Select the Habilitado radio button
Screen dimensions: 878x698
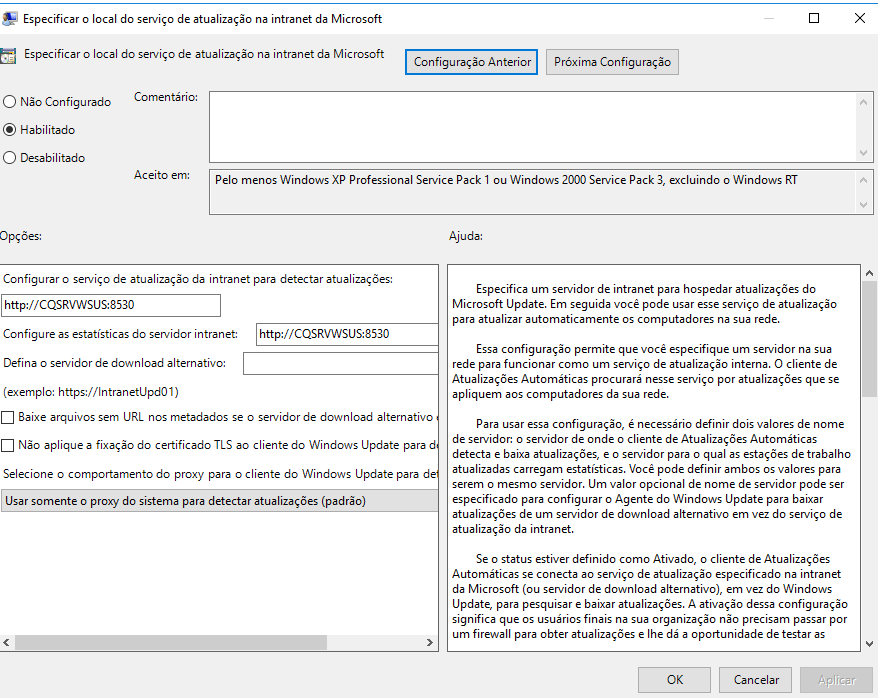coord(8,129)
